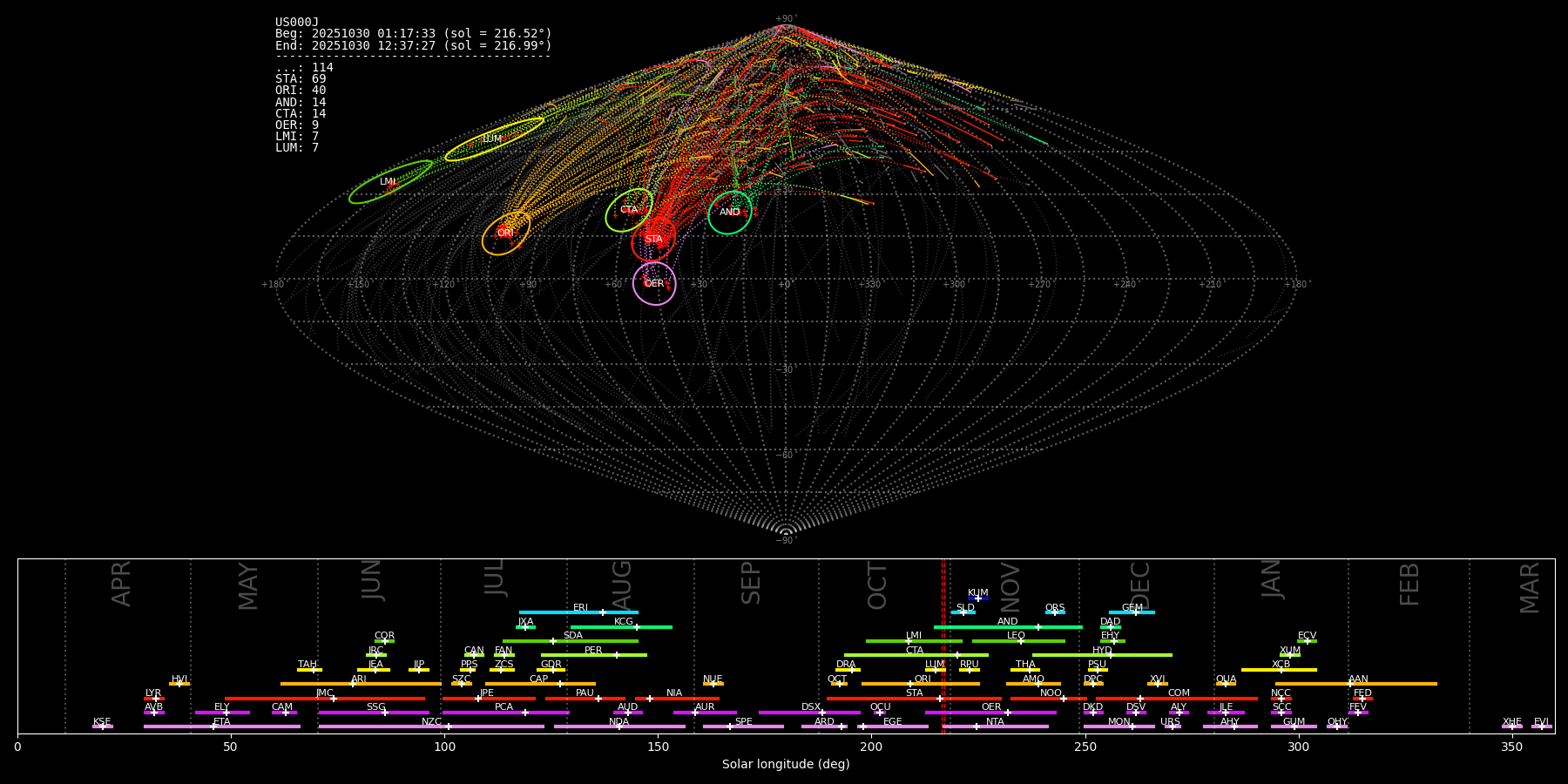Select the orange CAP shower bar
The image size is (1568, 784).
pos(540,684)
